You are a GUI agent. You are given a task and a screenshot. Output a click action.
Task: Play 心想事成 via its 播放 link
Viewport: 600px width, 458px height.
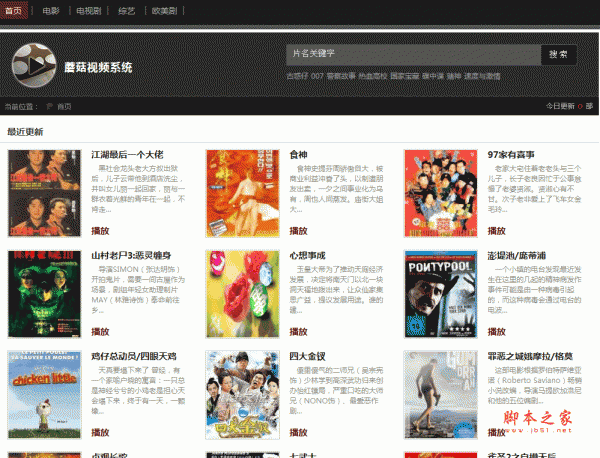coord(298,331)
